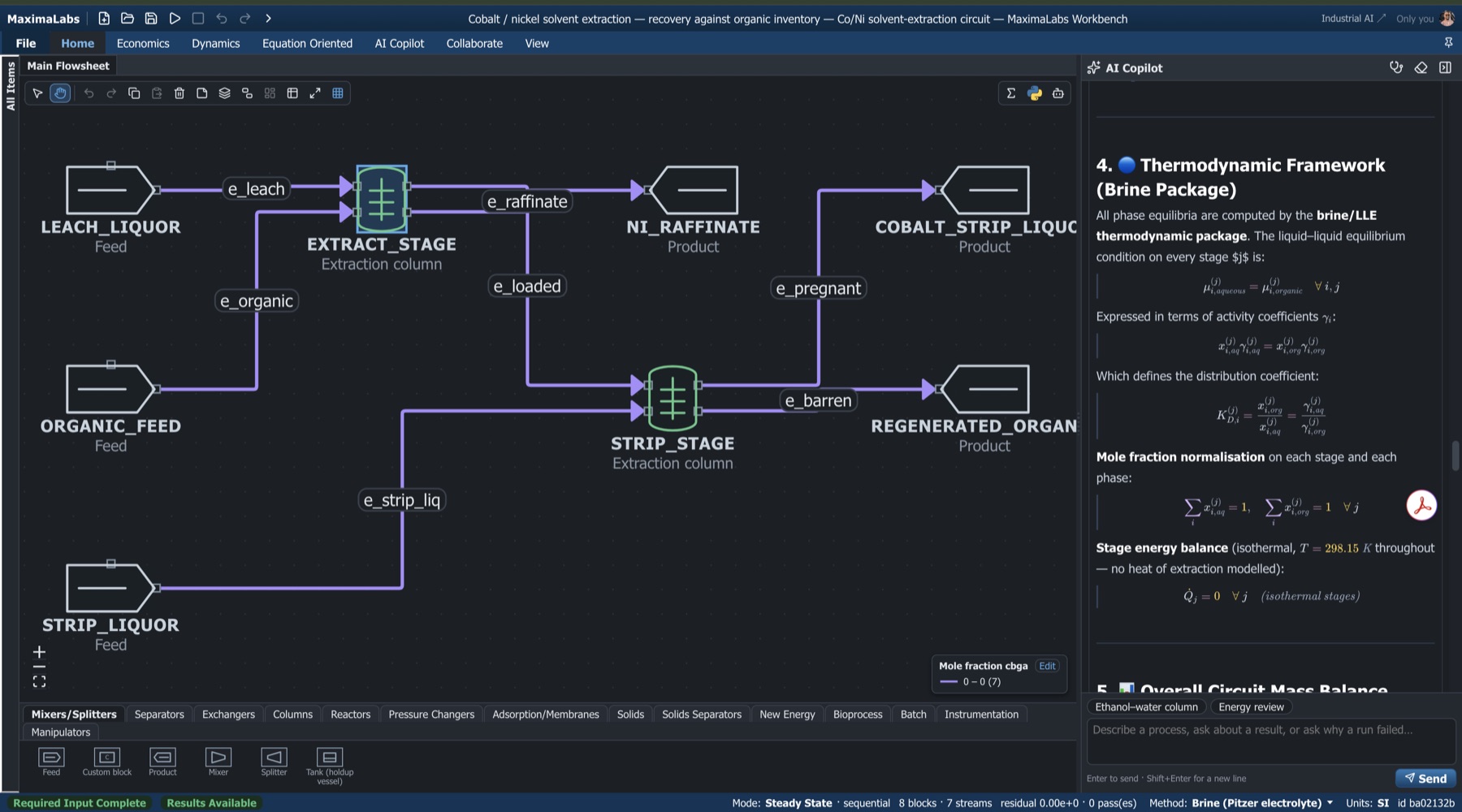
Task: Click the AI Copilot panel scrollbar thumb
Action: [1456, 456]
